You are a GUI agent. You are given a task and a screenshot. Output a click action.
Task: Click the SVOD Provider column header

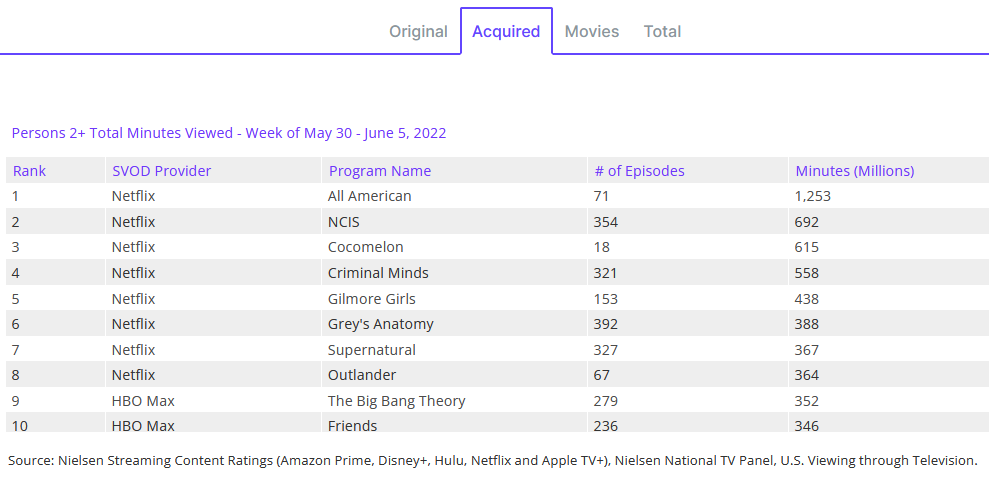(162, 171)
